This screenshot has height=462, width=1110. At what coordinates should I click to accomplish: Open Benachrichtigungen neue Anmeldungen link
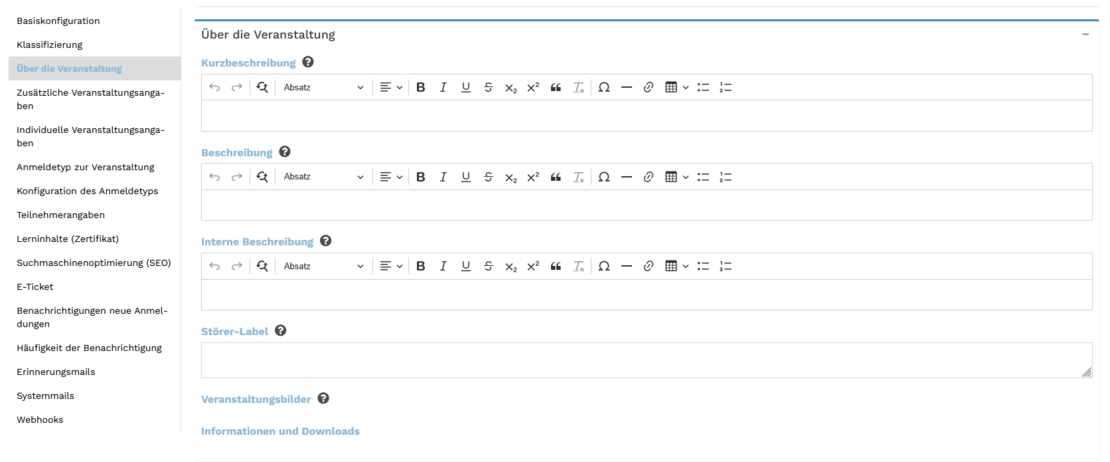pos(92,318)
